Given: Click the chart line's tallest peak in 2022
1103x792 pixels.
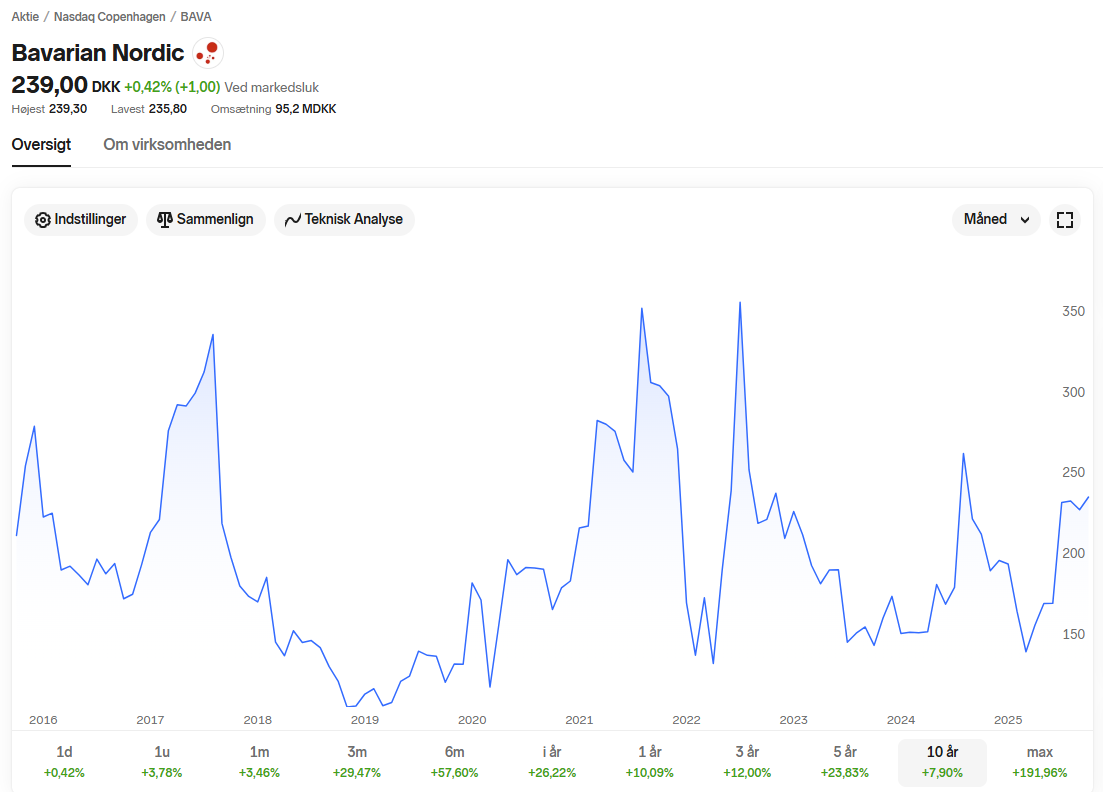Looking at the screenshot, I should point(740,303).
